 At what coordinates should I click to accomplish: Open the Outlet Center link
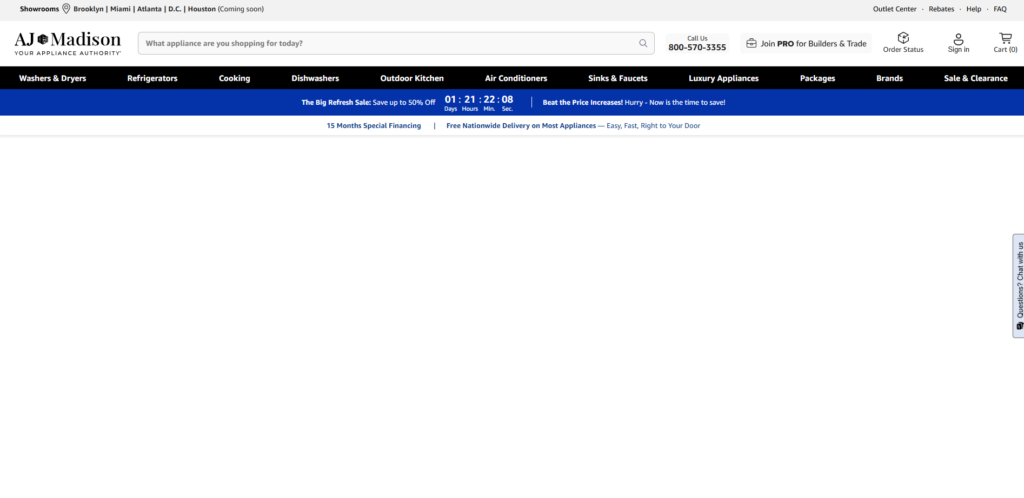[894, 9]
